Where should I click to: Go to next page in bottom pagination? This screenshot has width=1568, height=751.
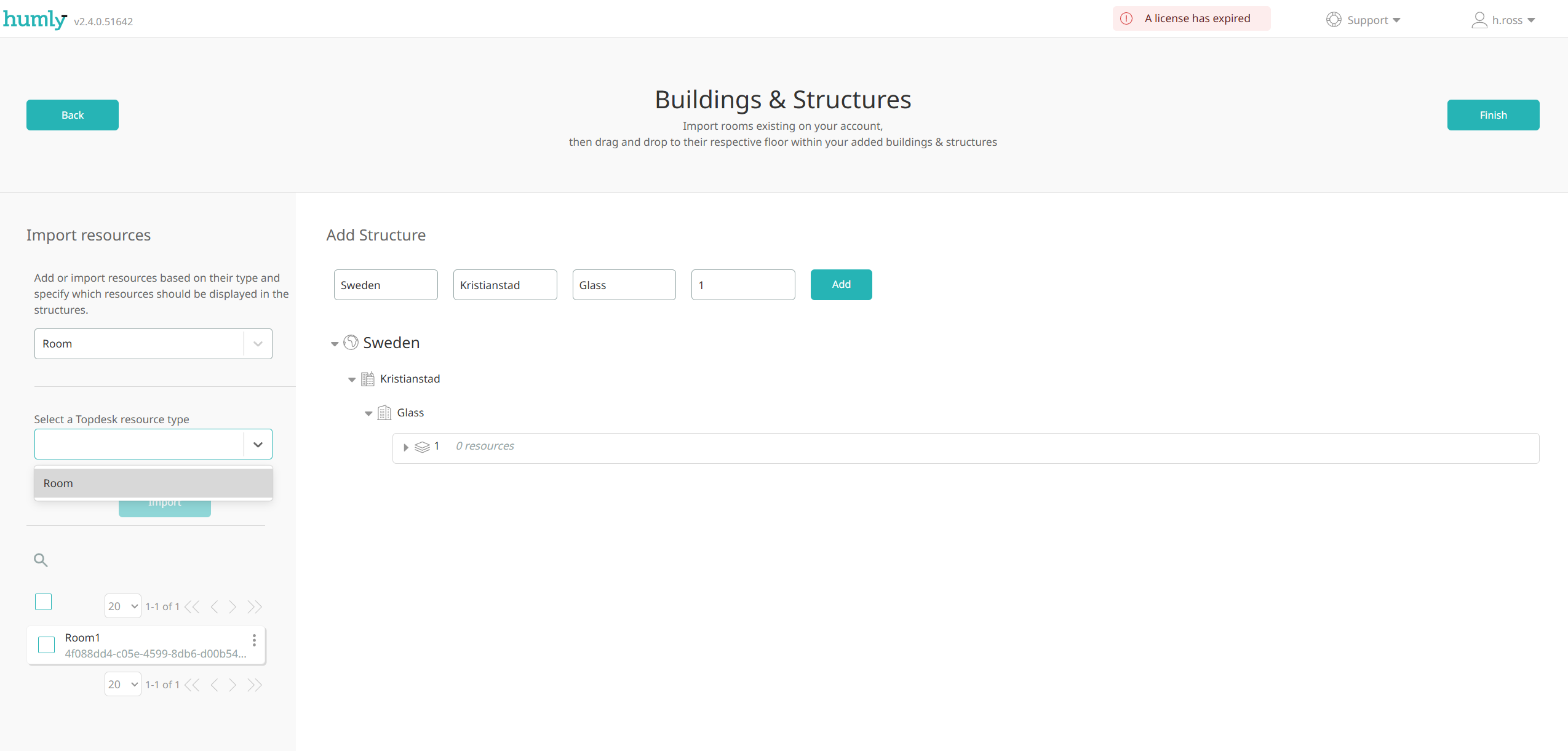coord(233,685)
